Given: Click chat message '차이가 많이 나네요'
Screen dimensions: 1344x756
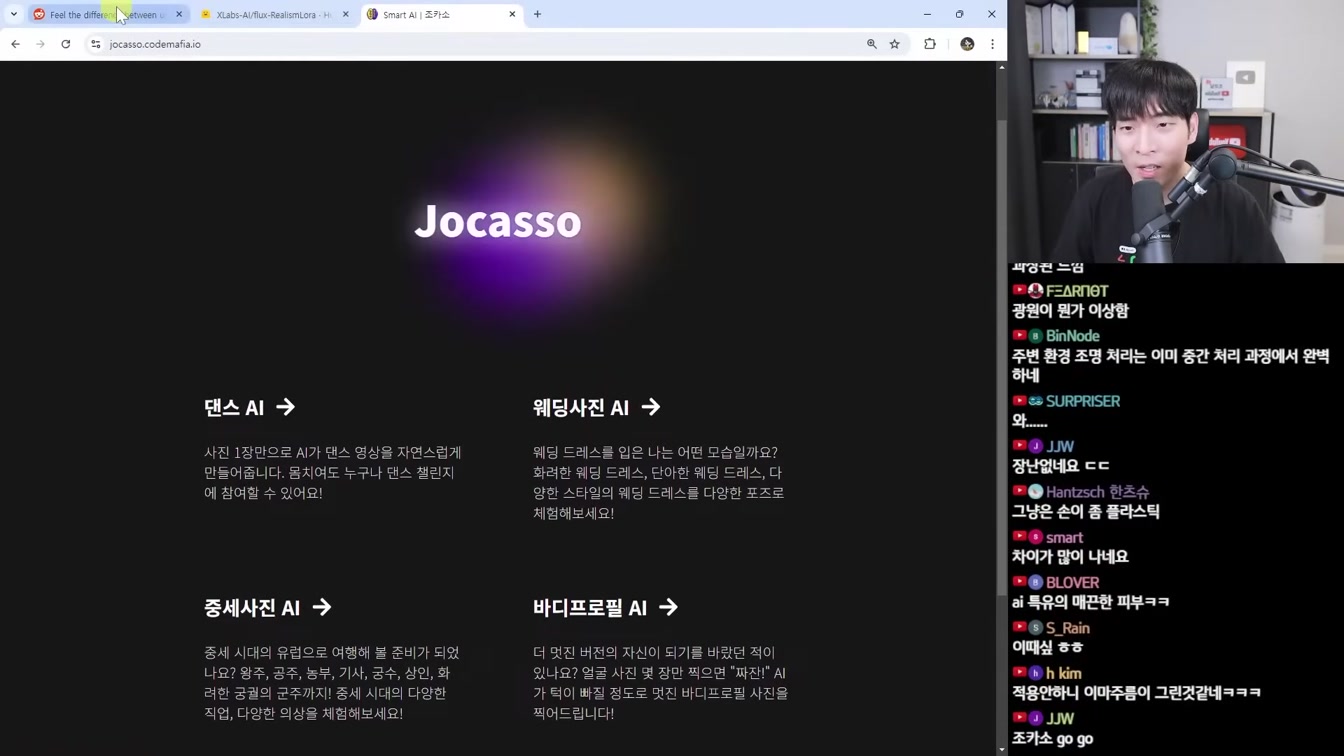Looking at the screenshot, I should pos(1070,557).
